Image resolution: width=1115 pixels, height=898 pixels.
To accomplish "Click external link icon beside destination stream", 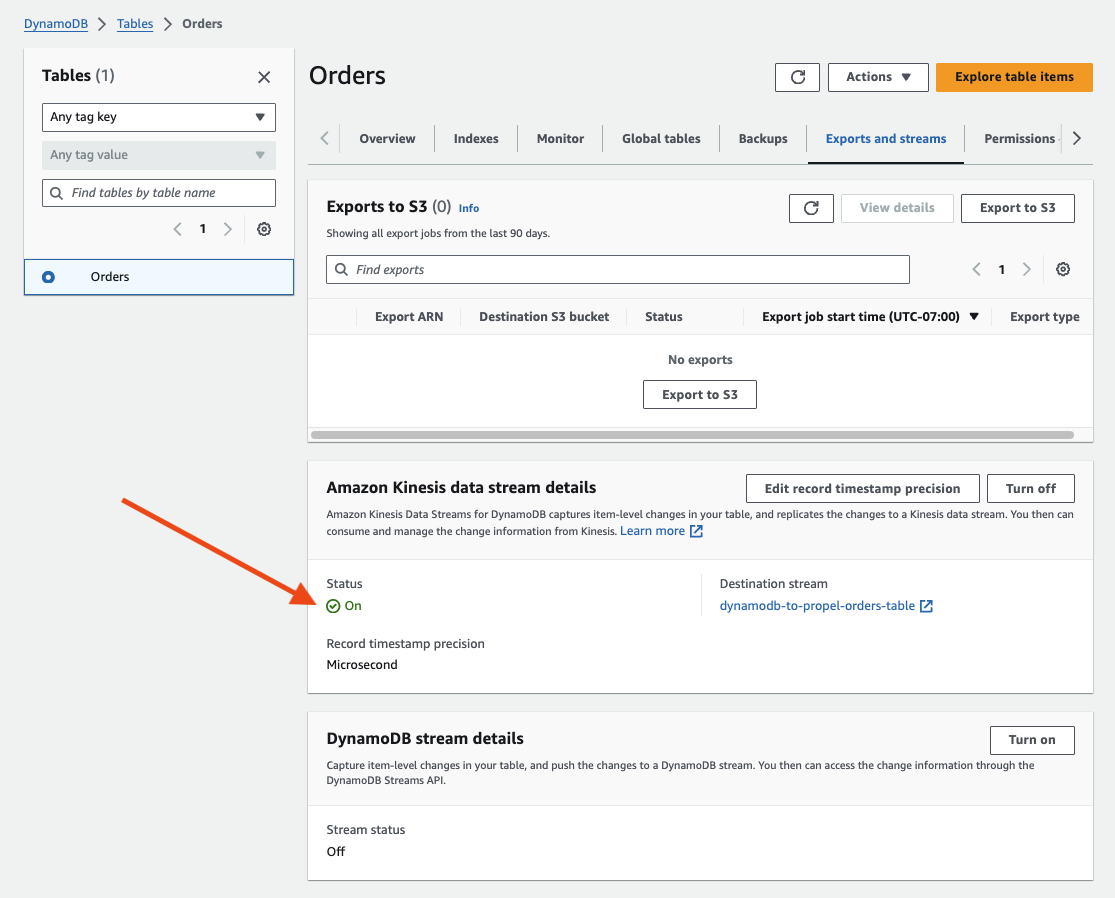I will click(x=926, y=606).
